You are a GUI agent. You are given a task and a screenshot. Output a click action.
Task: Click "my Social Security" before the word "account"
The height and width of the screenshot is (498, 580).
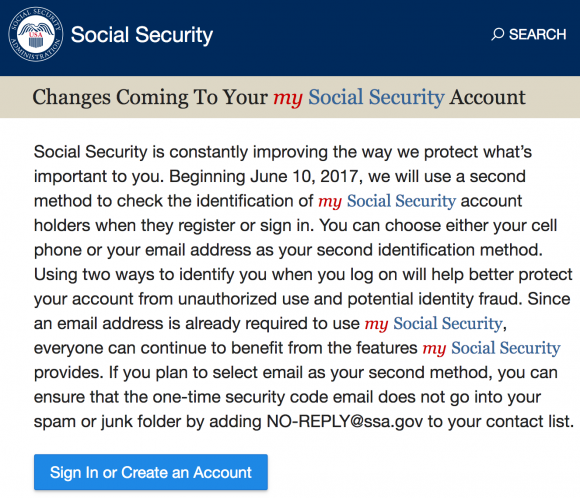pos(387,201)
